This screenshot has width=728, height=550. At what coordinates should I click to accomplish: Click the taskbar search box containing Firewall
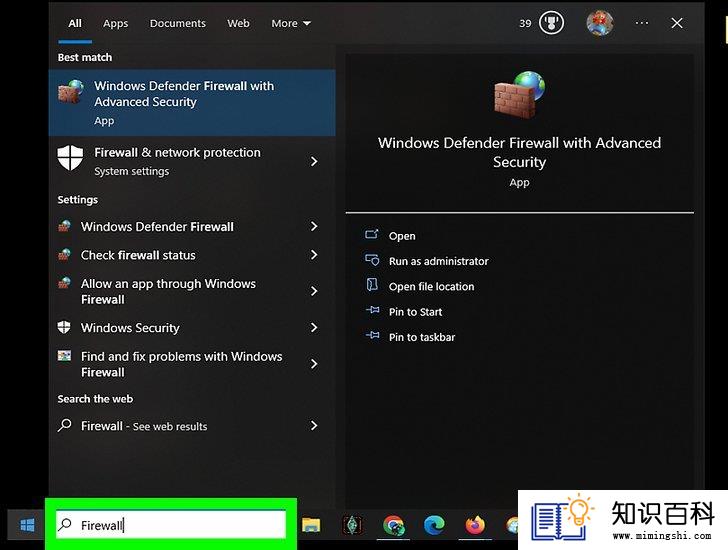point(170,525)
